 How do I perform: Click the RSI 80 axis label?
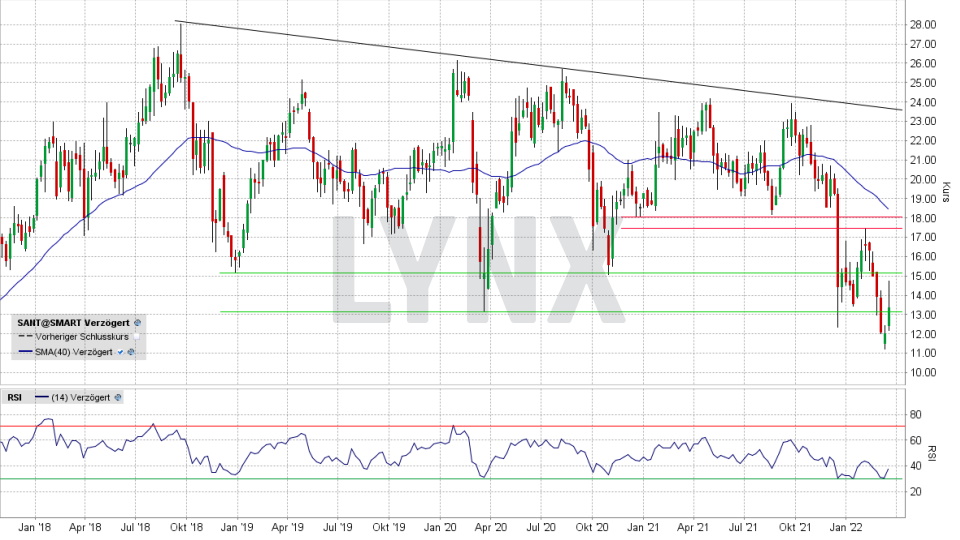pos(915,414)
